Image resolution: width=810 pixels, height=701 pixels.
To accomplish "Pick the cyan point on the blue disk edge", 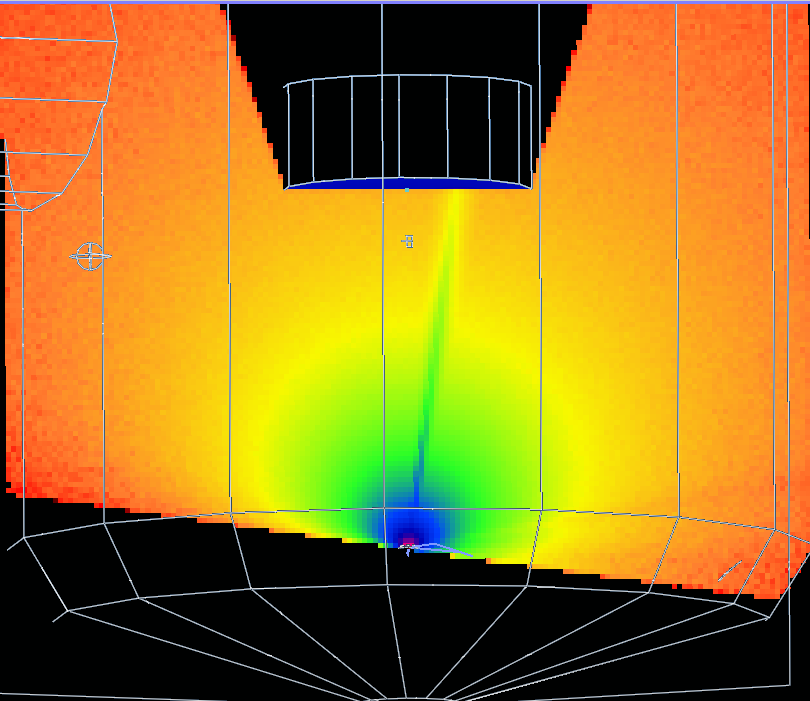I will [x=407, y=187].
